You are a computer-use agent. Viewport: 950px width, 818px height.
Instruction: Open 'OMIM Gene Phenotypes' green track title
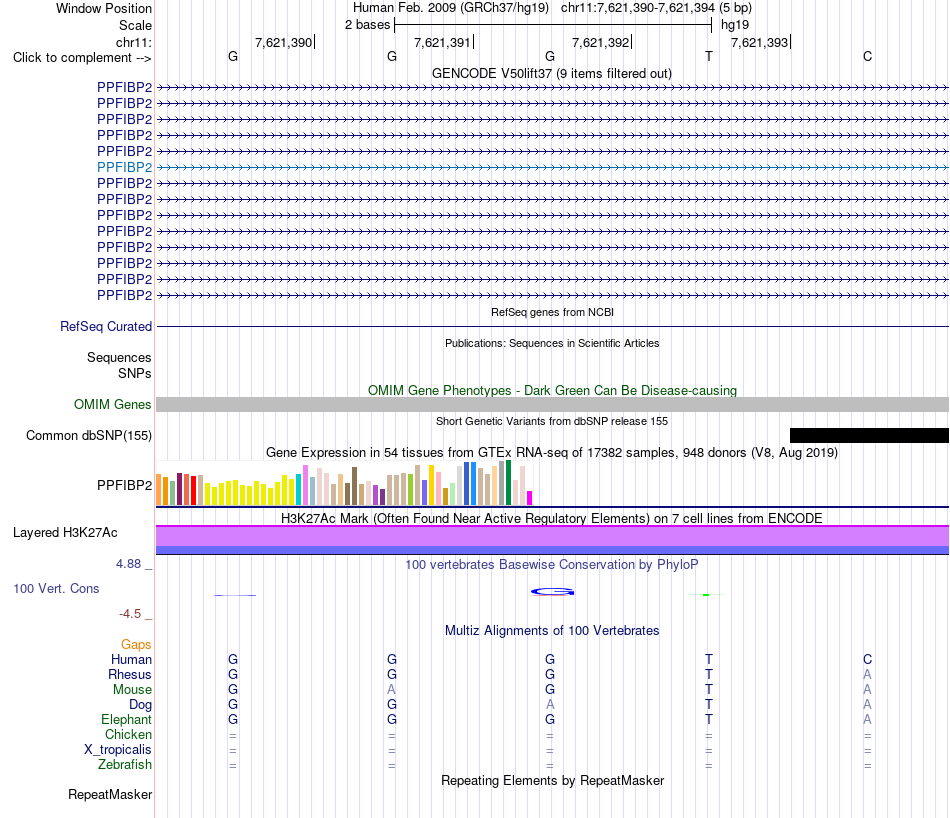[552, 390]
